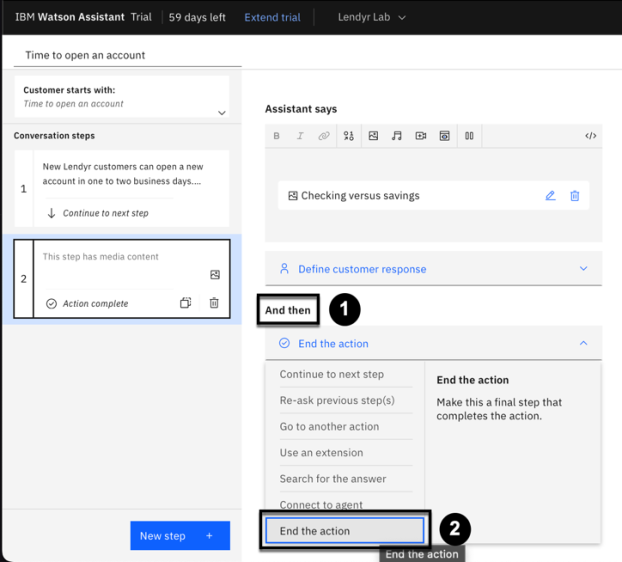Click the checkmark icon beside End the action header
Image resolution: width=622 pixels, height=562 pixels.
(x=284, y=343)
